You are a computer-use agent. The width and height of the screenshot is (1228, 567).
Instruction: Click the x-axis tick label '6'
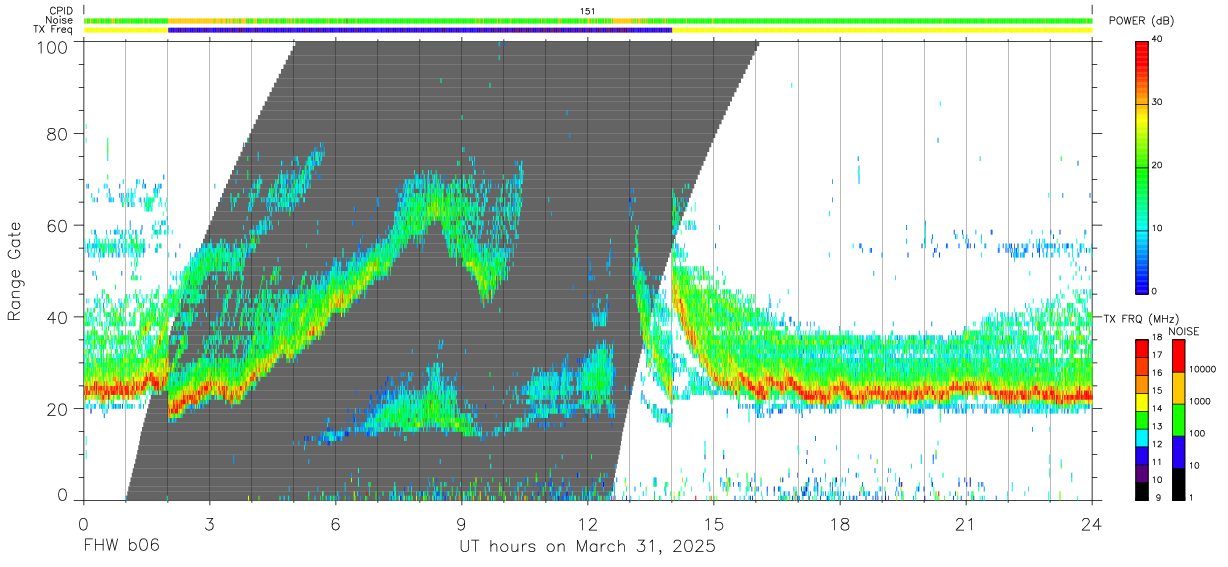pyautogui.click(x=335, y=524)
